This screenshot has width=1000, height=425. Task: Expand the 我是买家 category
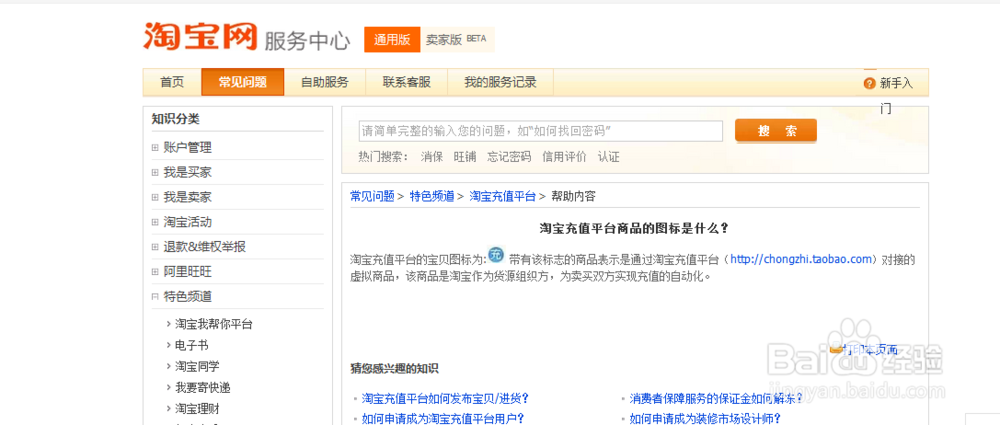(x=155, y=172)
